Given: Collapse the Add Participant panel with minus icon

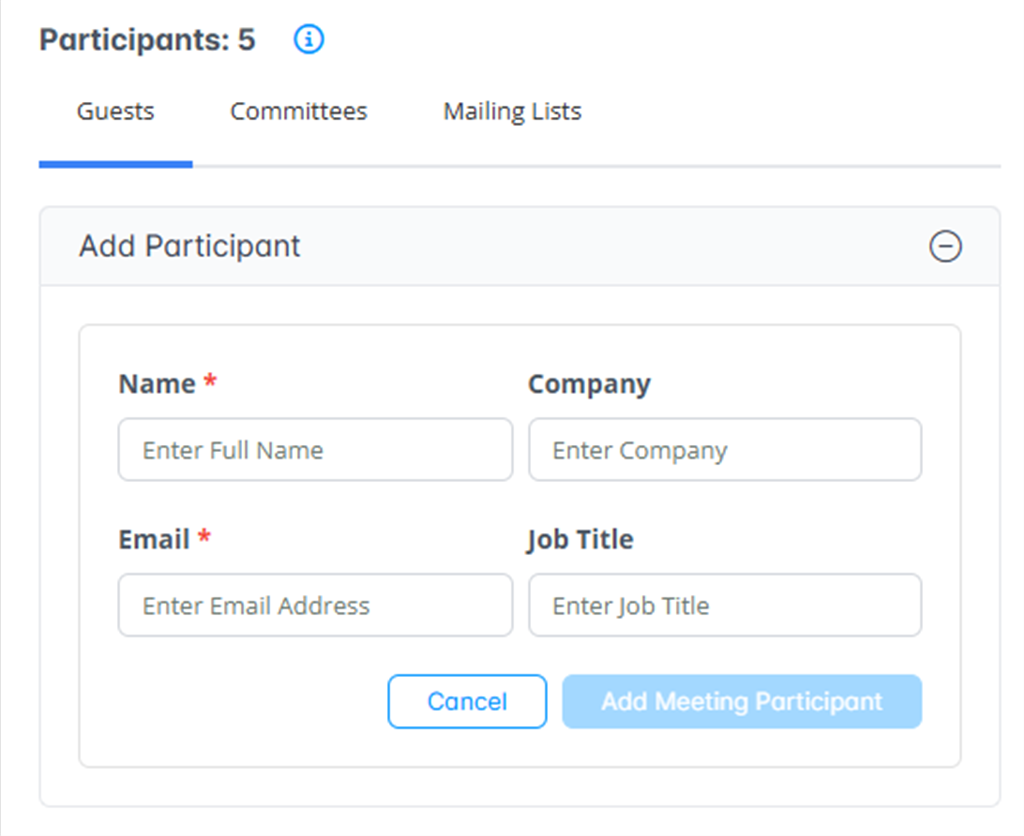Looking at the screenshot, I should coord(945,246).
